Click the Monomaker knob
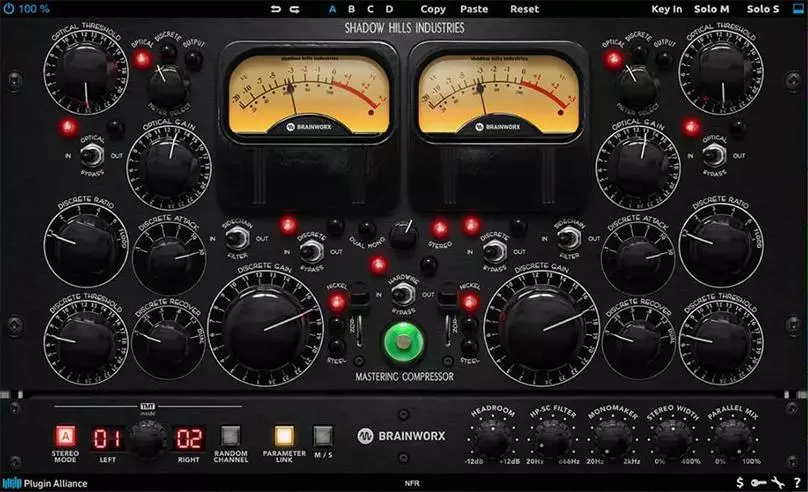The height and width of the screenshot is (492, 808). [612, 438]
